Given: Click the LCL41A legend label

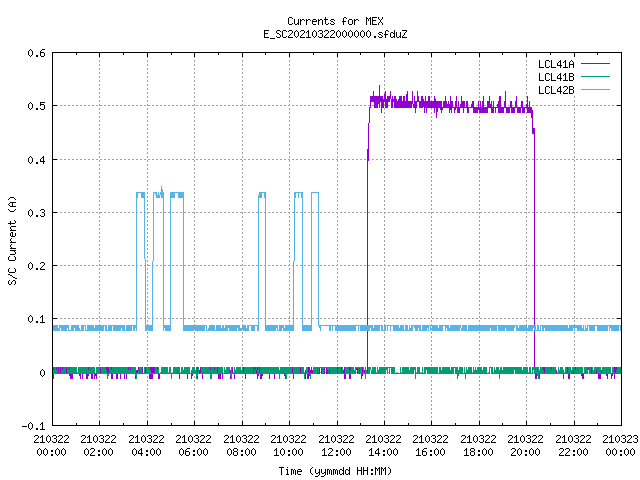Looking at the screenshot, I should click(556, 64).
